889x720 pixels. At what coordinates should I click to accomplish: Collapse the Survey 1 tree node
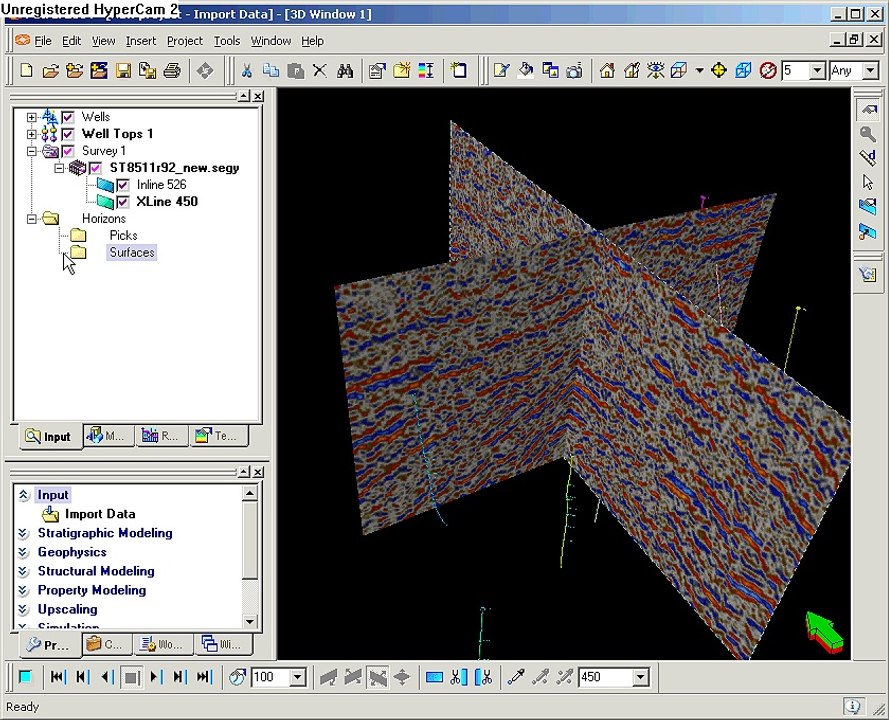pyautogui.click(x=32, y=151)
